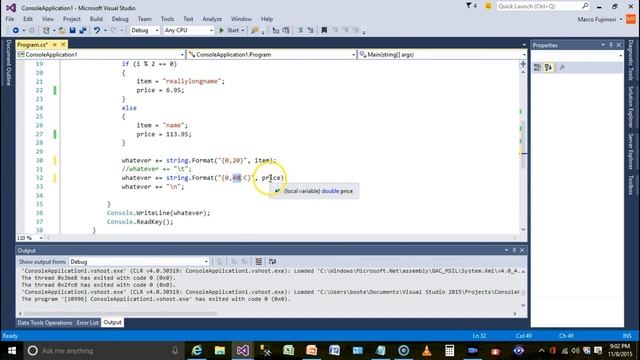640x360 pixels.
Task: Toggle auto hide pin on Output panel
Action: coord(514,250)
